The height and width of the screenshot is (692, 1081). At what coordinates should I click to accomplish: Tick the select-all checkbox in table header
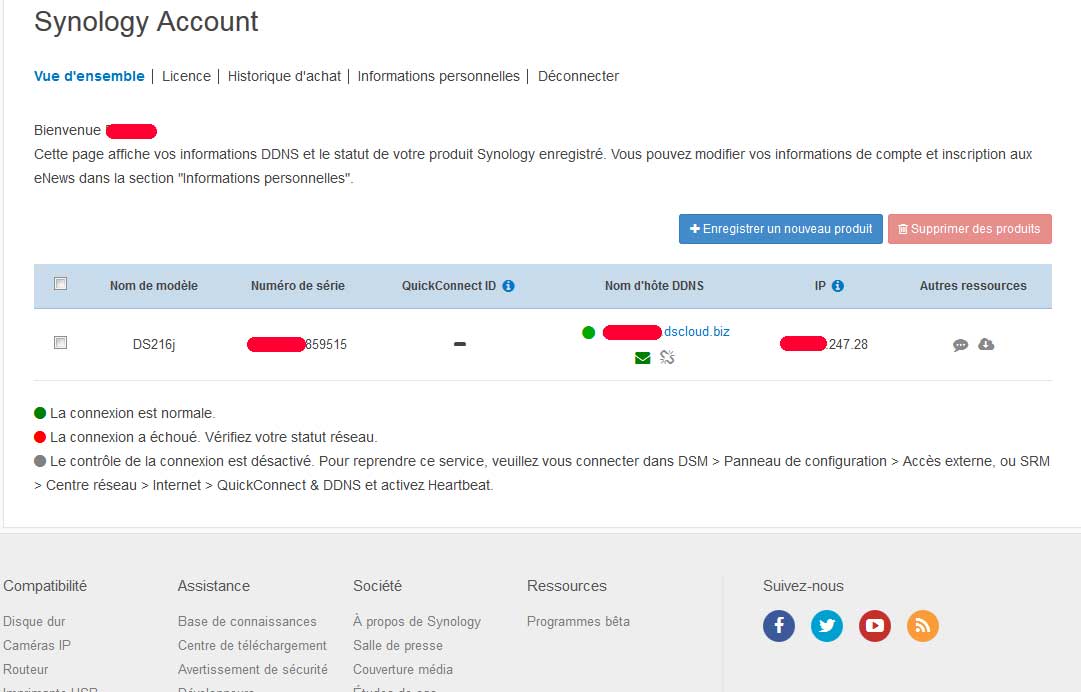61,284
